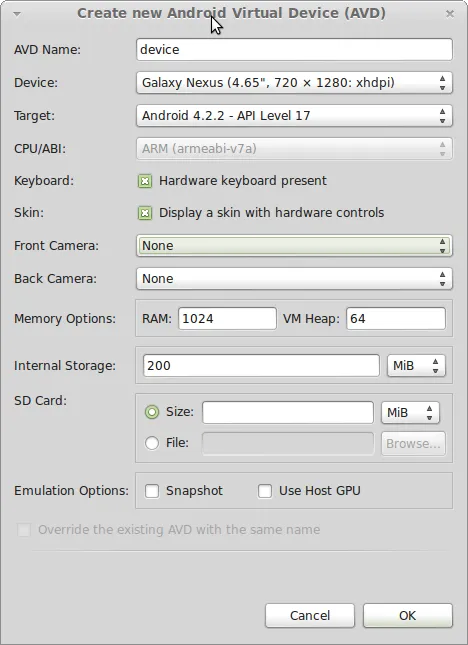This screenshot has width=468, height=645.
Task: Select the SD Card File radio button
Action: (x=152, y=443)
